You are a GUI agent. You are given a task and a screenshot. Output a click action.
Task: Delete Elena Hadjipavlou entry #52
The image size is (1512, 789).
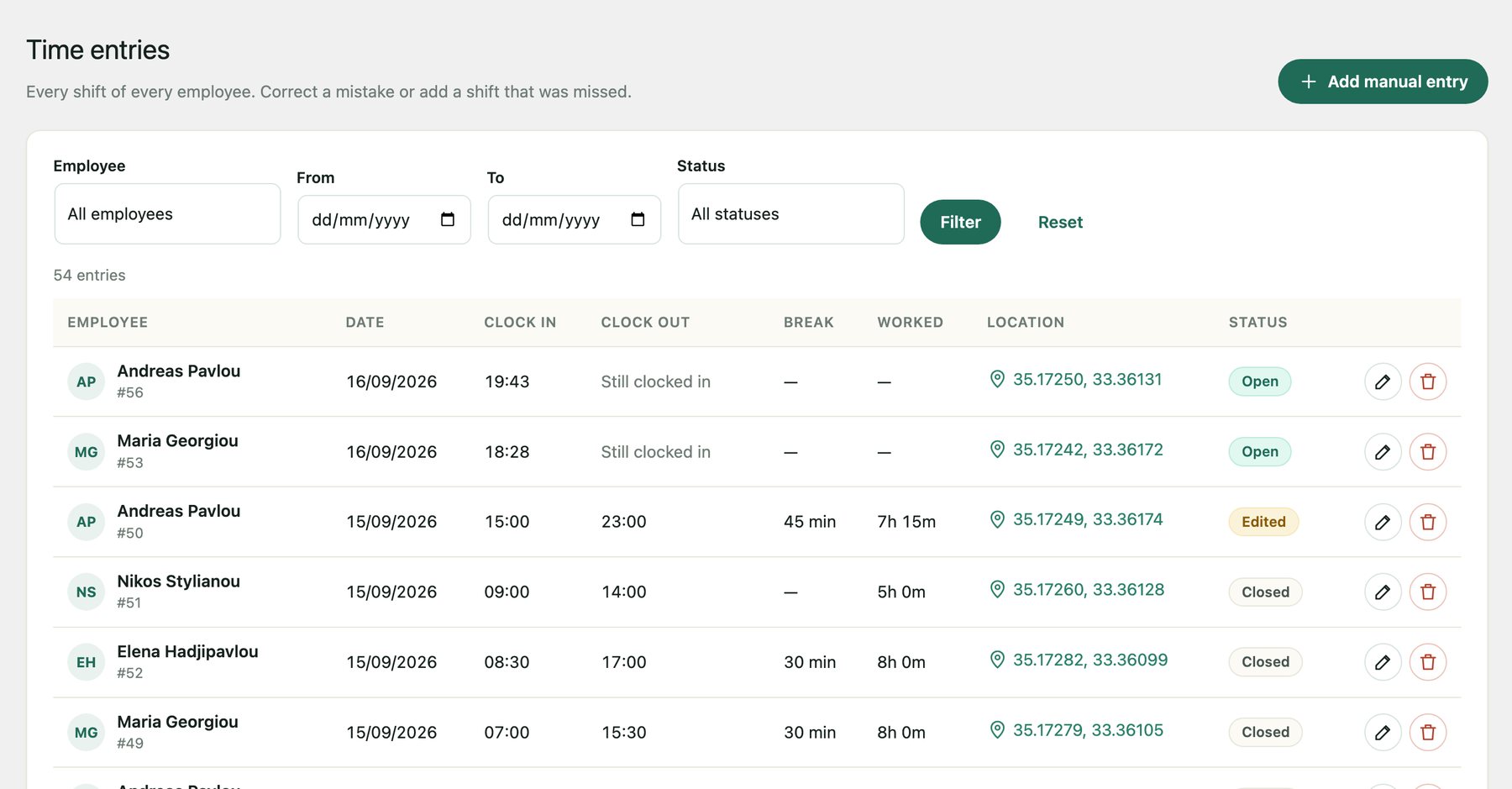tap(1428, 662)
